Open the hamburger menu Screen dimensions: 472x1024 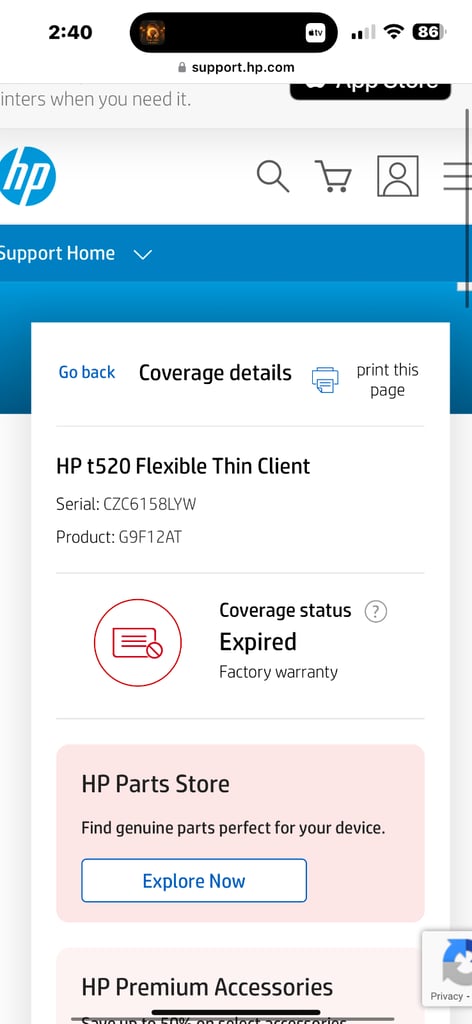457,176
